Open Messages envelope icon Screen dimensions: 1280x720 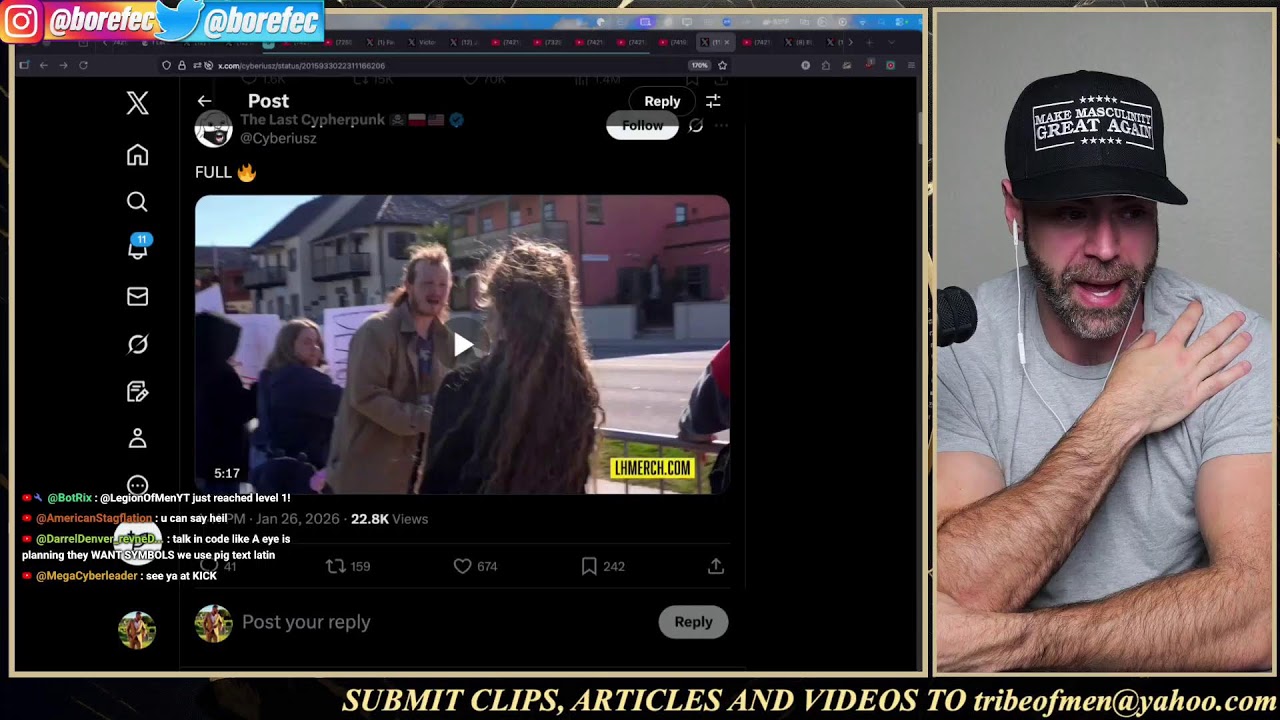click(x=138, y=296)
